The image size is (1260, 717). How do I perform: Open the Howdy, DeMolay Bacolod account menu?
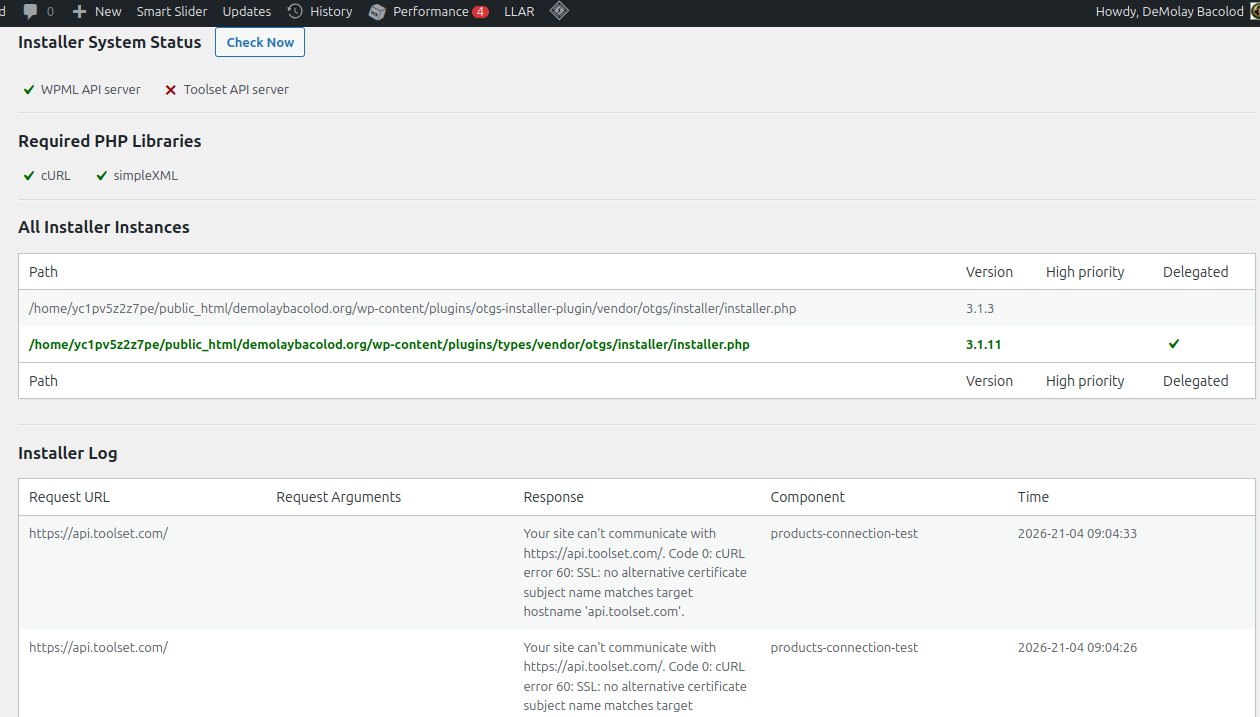pos(1169,12)
